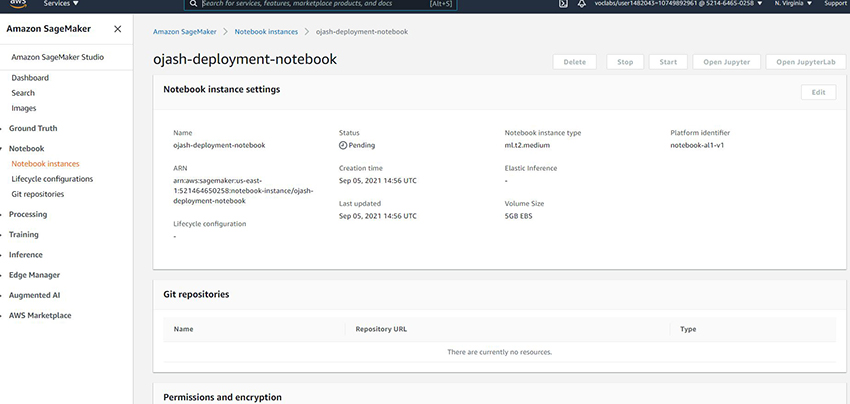The height and width of the screenshot is (404, 850).
Task: Click the Type column header
Action: click(688, 329)
